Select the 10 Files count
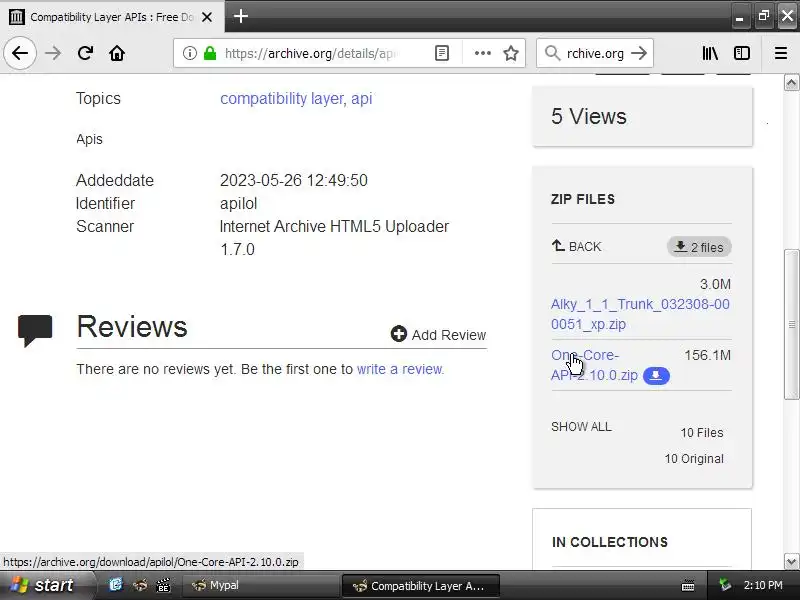 pyautogui.click(x=702, y=433)
